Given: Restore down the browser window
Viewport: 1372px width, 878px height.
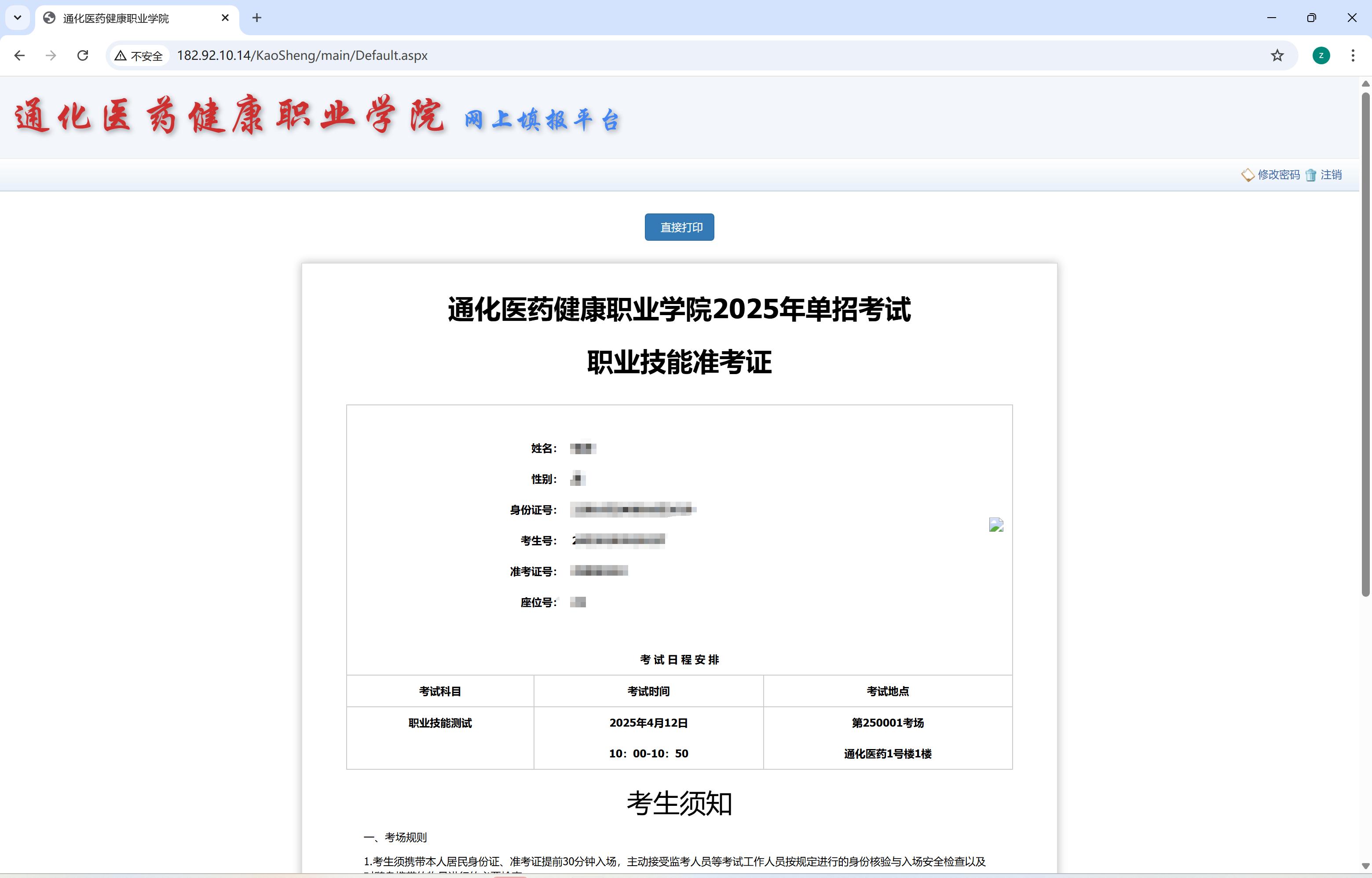Looking at the screenshot, I should [x=1312, y=18].
